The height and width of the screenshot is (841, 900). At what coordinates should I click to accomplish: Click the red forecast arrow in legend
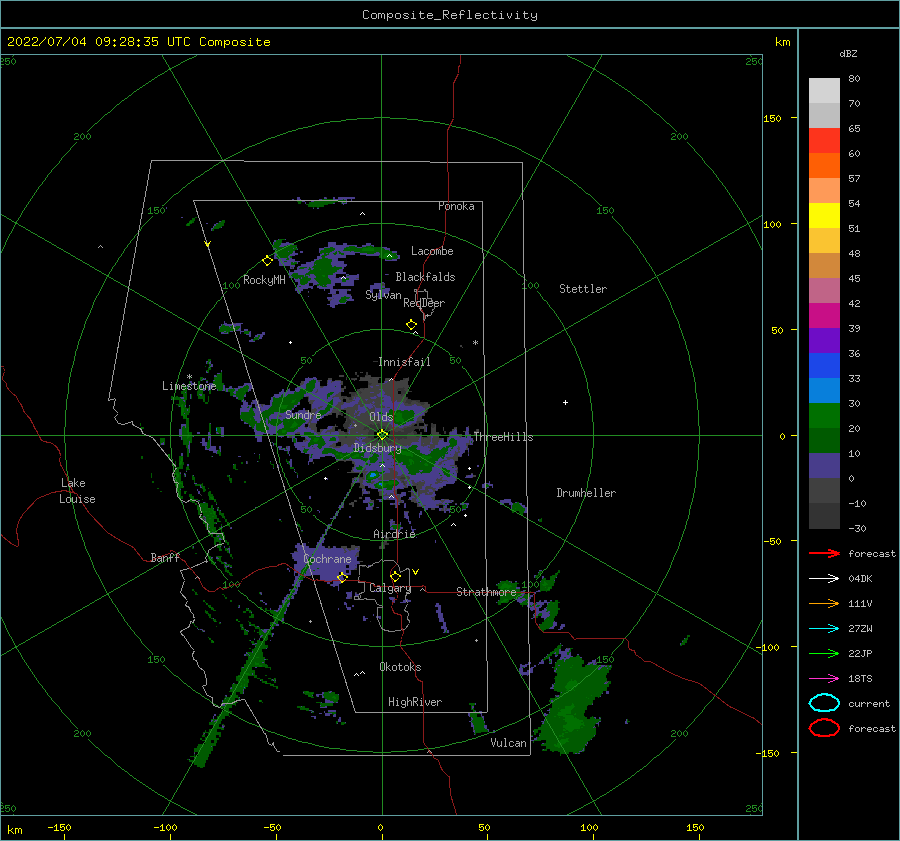[x=824, y=553]
